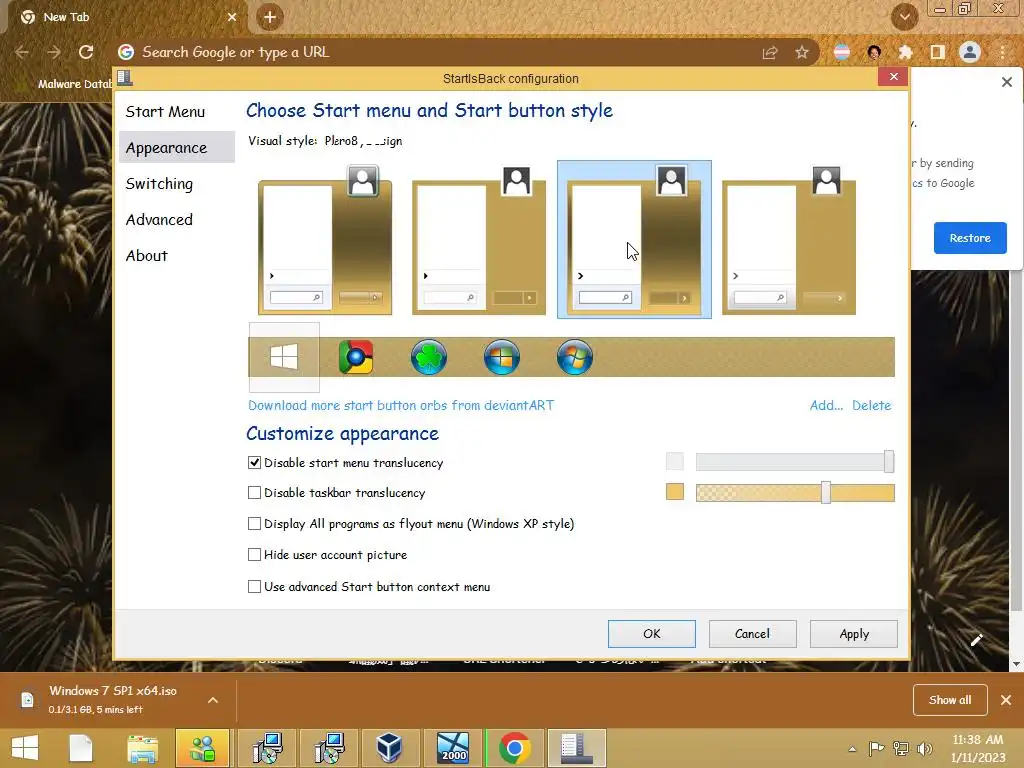The height and width of the screenshot is (768, 1024).
Task: Open Chrome side panel icon
Action: pos(937,52)
